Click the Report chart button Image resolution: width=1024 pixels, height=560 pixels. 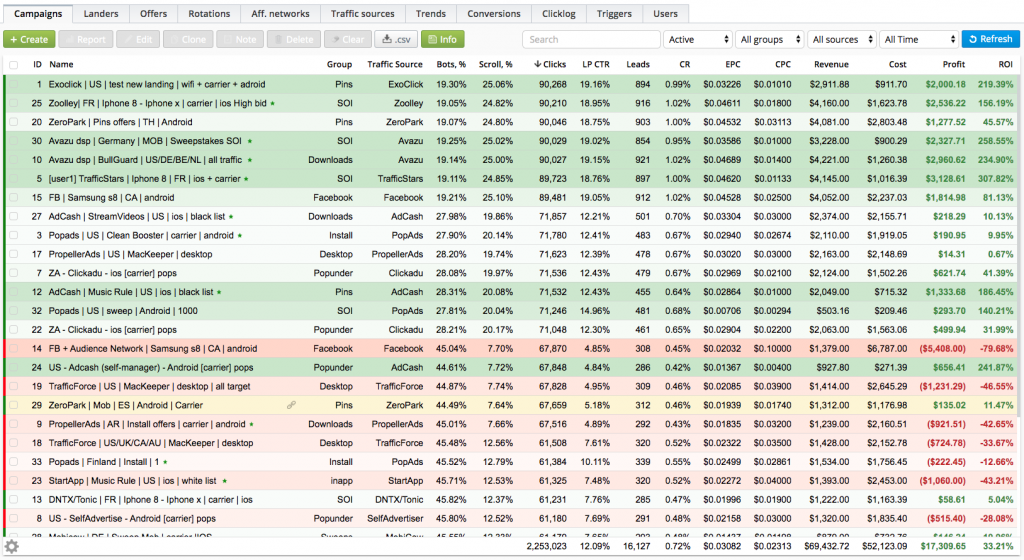(x=86, y=39)
